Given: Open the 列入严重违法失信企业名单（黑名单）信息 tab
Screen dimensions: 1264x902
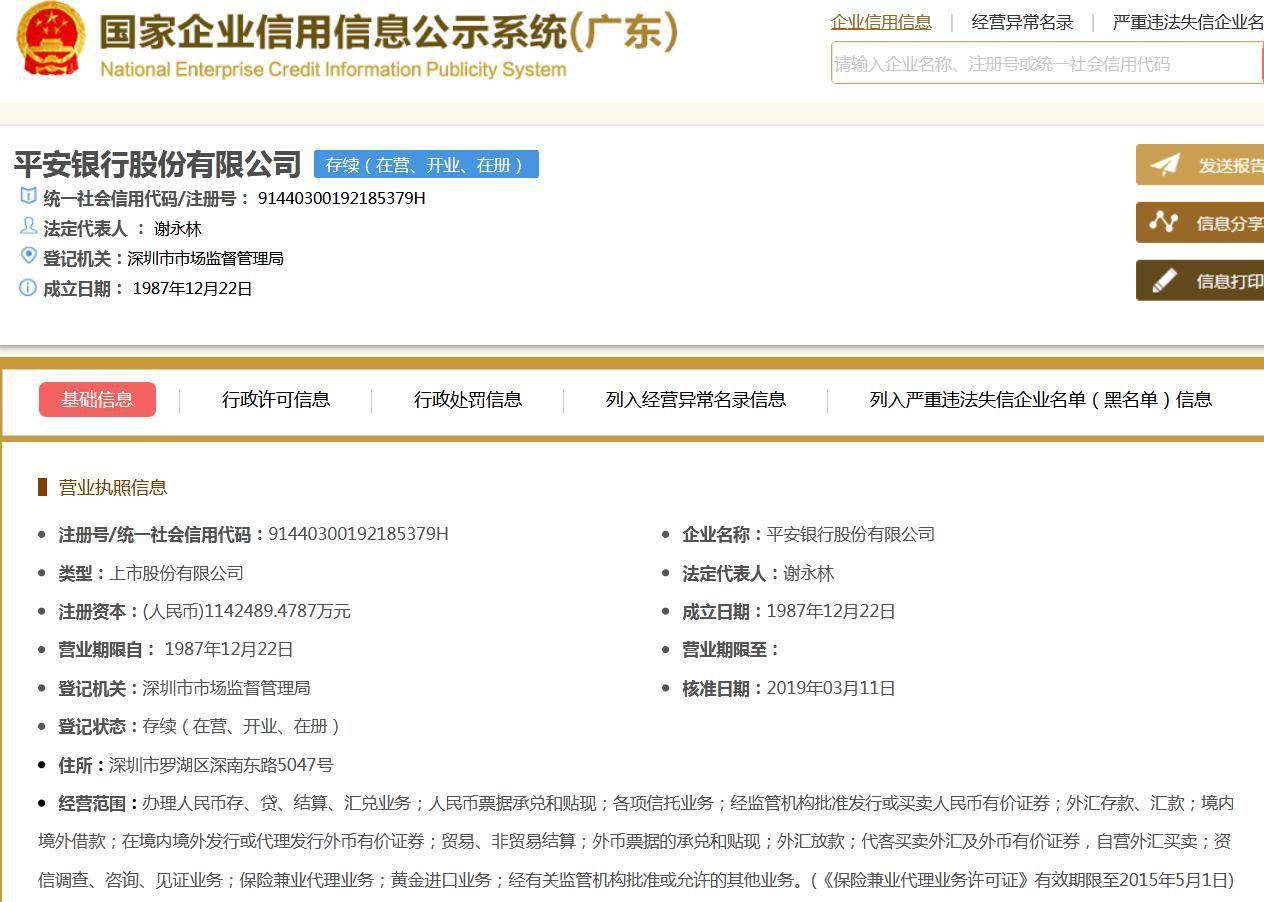Looking at the screenshot, I should click(x=1041, y=399).
